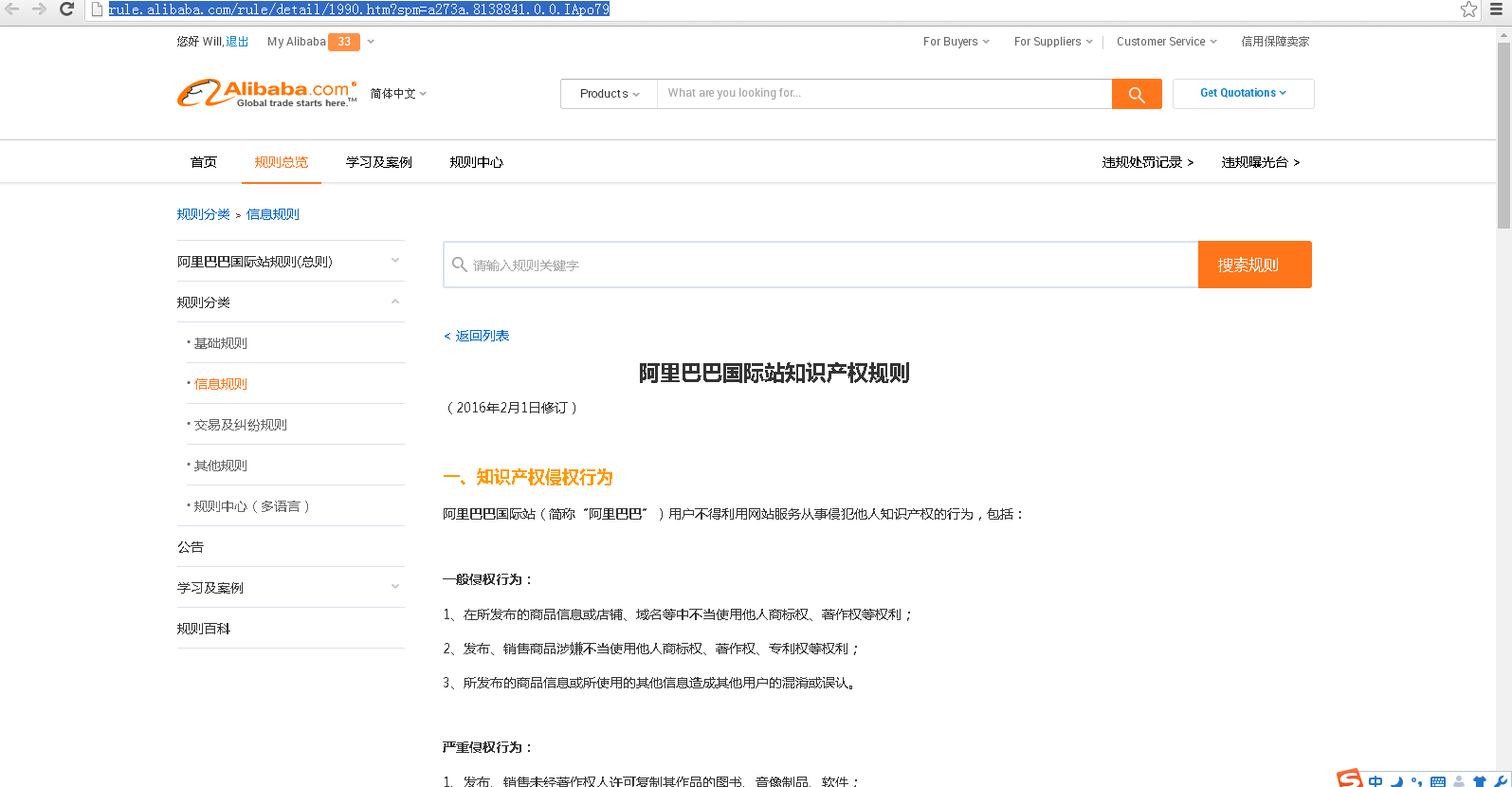Click the browser address bar URL

[359, 9]
